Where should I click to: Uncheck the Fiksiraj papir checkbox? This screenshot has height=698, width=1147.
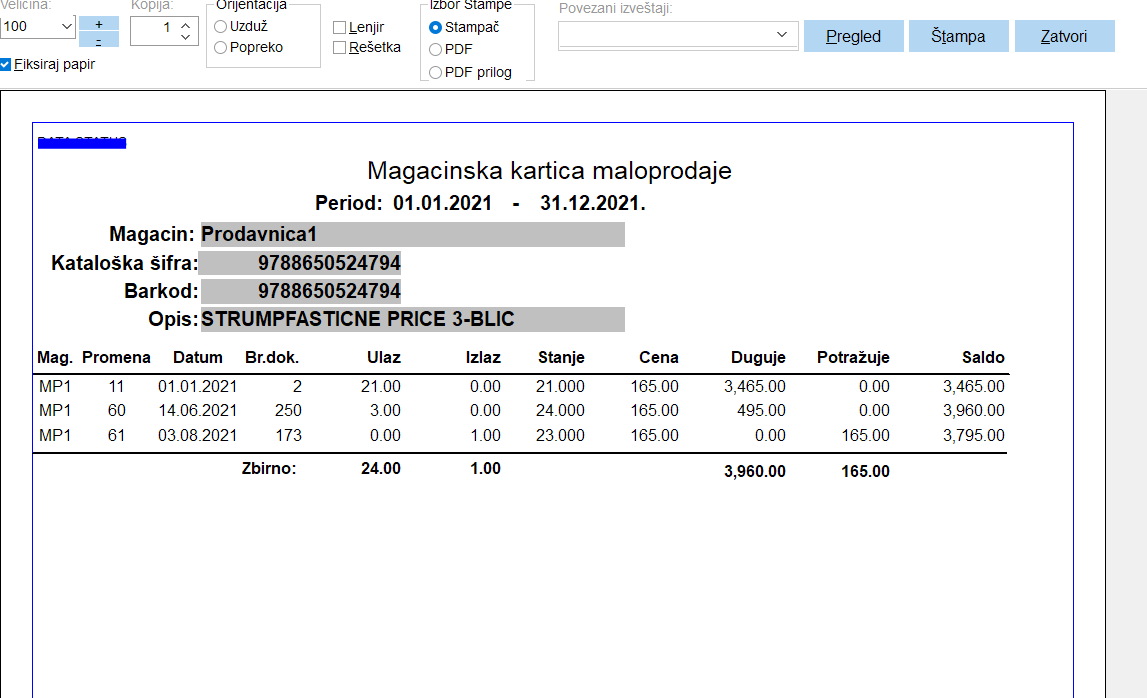click(x=6, y=64)
